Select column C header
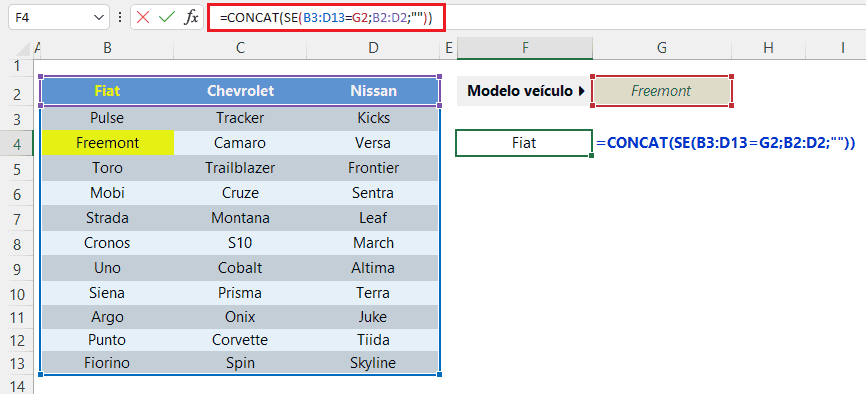The height and width of the screenshot is (394, 866). coord(240,49)
